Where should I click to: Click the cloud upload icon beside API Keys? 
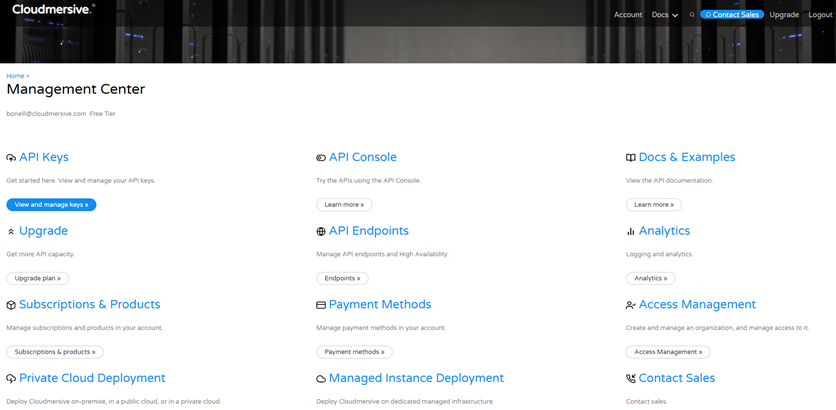11,158
